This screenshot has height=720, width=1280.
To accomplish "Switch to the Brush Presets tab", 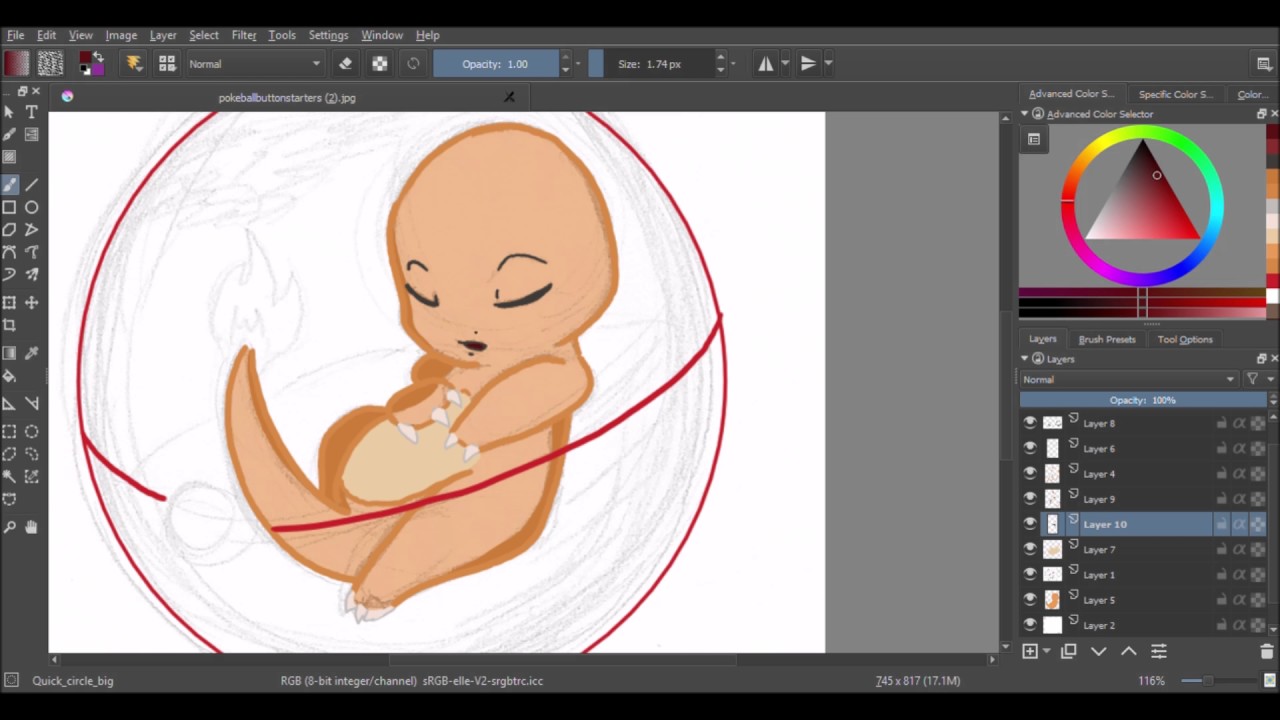I will tap(1107, 339).
